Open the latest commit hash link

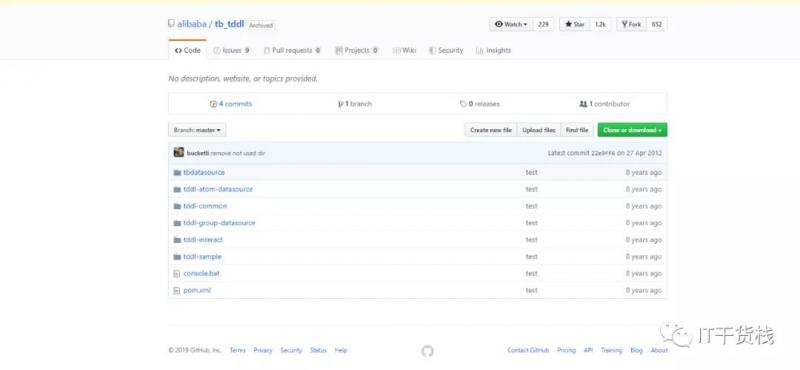(x=603, y=153)
